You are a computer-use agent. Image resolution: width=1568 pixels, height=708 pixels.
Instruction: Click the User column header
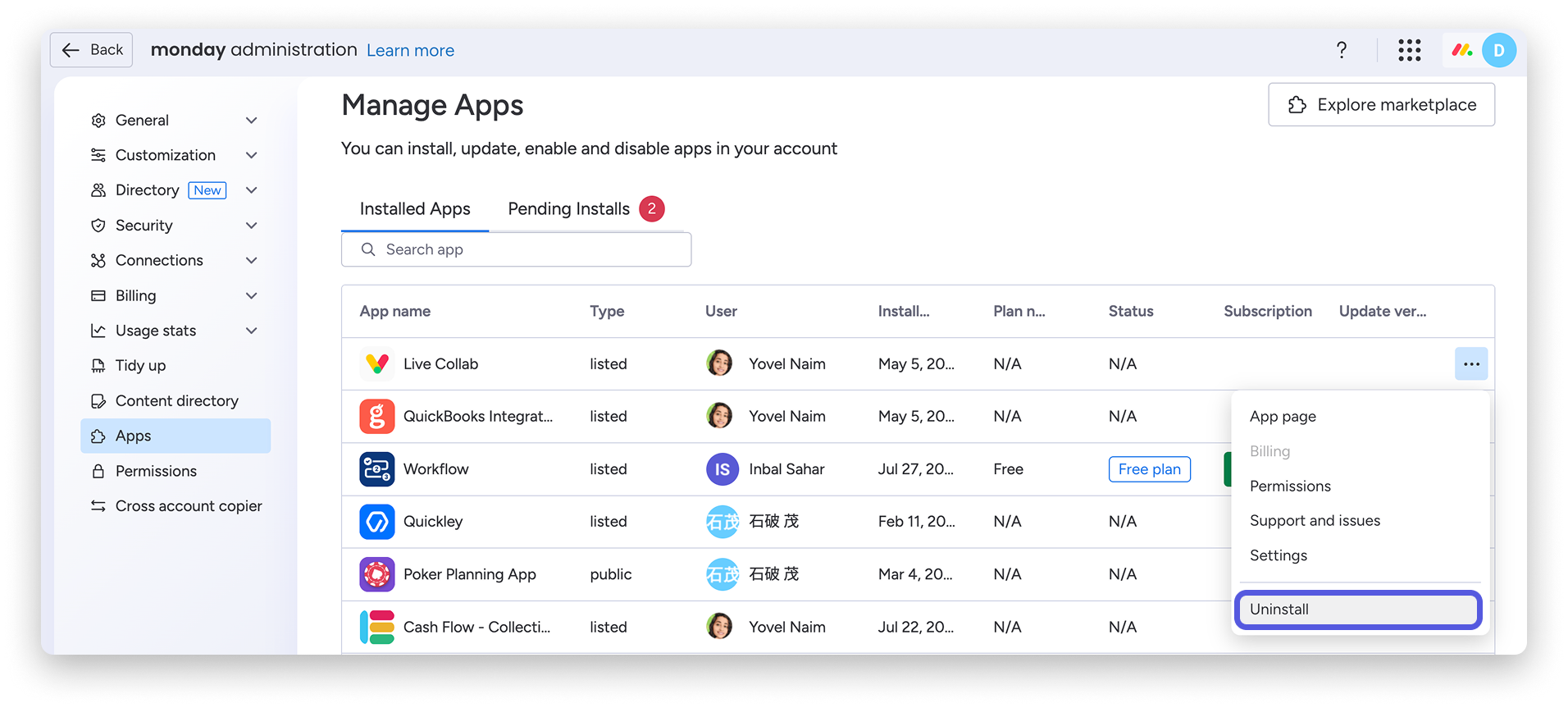click(x=721, y=312)
